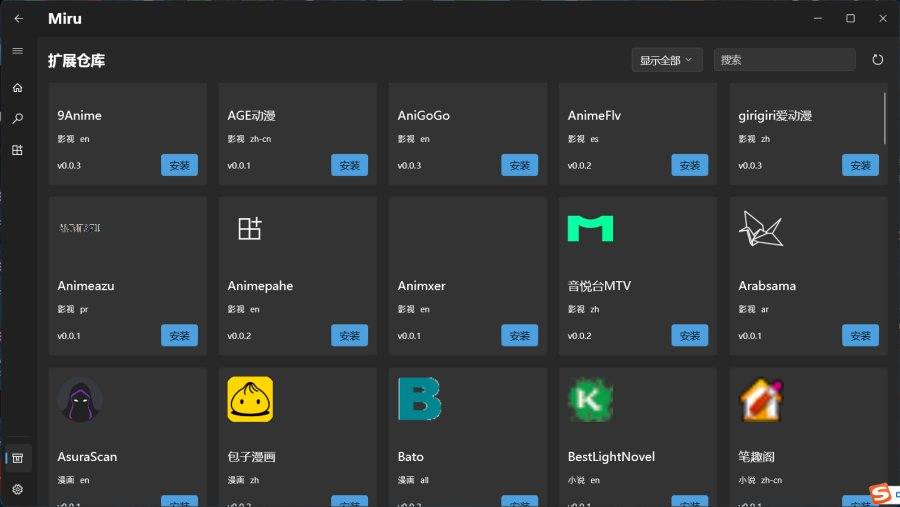This screenshot has height=507, width=900.
Task: Install the 音悦台MTV extension
Action: tap(690, 335)
